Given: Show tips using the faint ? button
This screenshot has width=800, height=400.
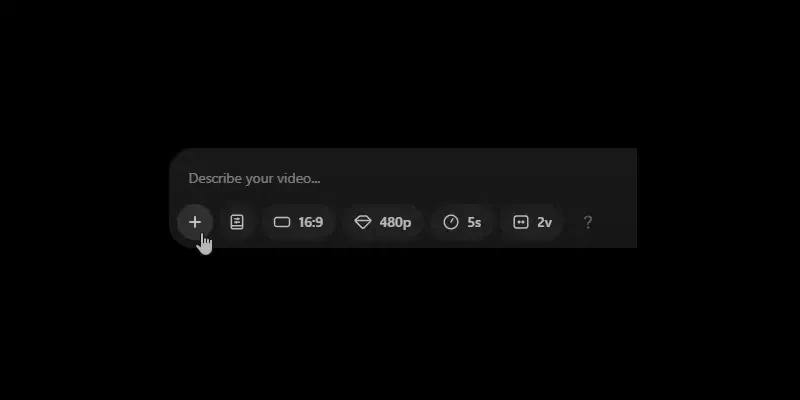Looking at the screenshot, I should [588, 222].
